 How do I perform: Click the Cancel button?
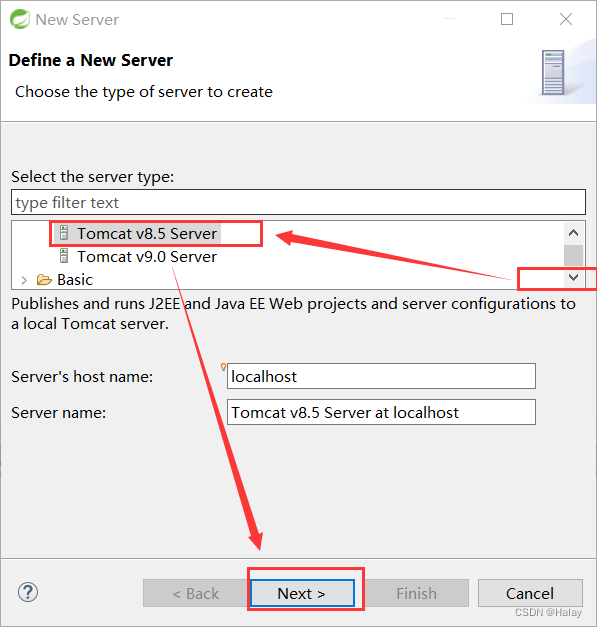point(530,593)
